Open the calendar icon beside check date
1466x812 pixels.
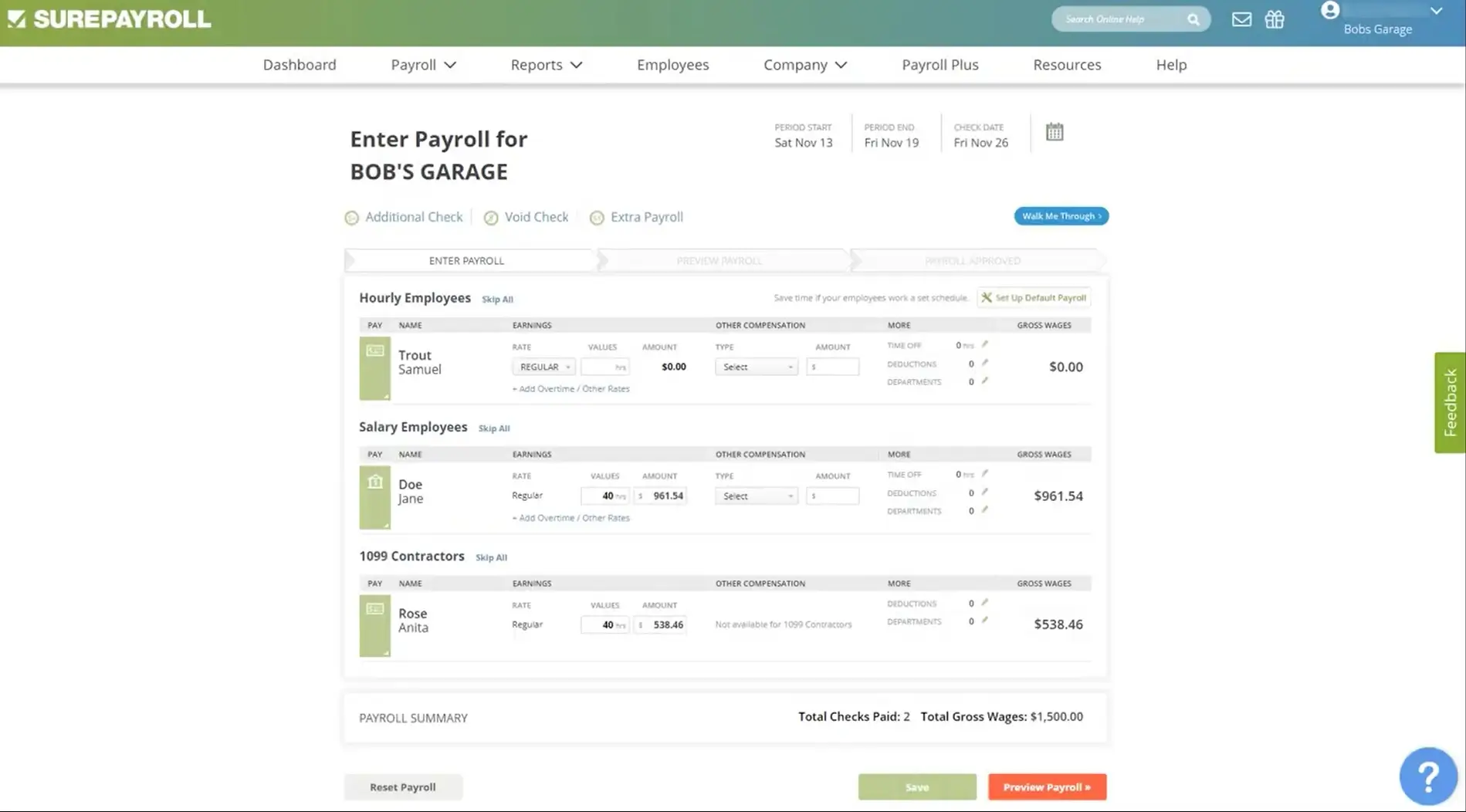[1055, 132]
